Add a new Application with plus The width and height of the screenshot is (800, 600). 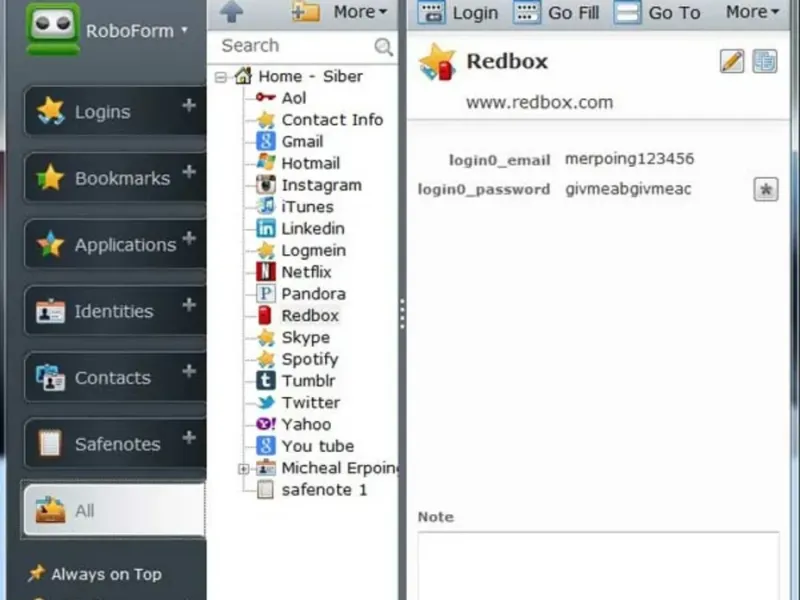(189, 238)
